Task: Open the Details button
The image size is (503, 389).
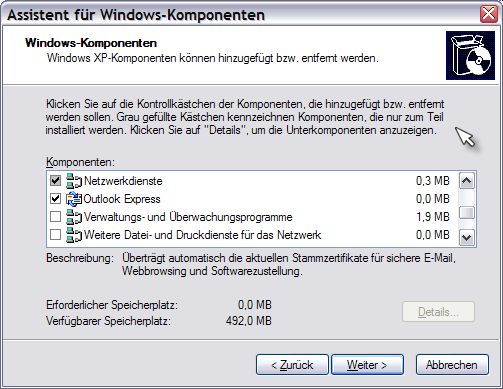Action: point(438,312)
